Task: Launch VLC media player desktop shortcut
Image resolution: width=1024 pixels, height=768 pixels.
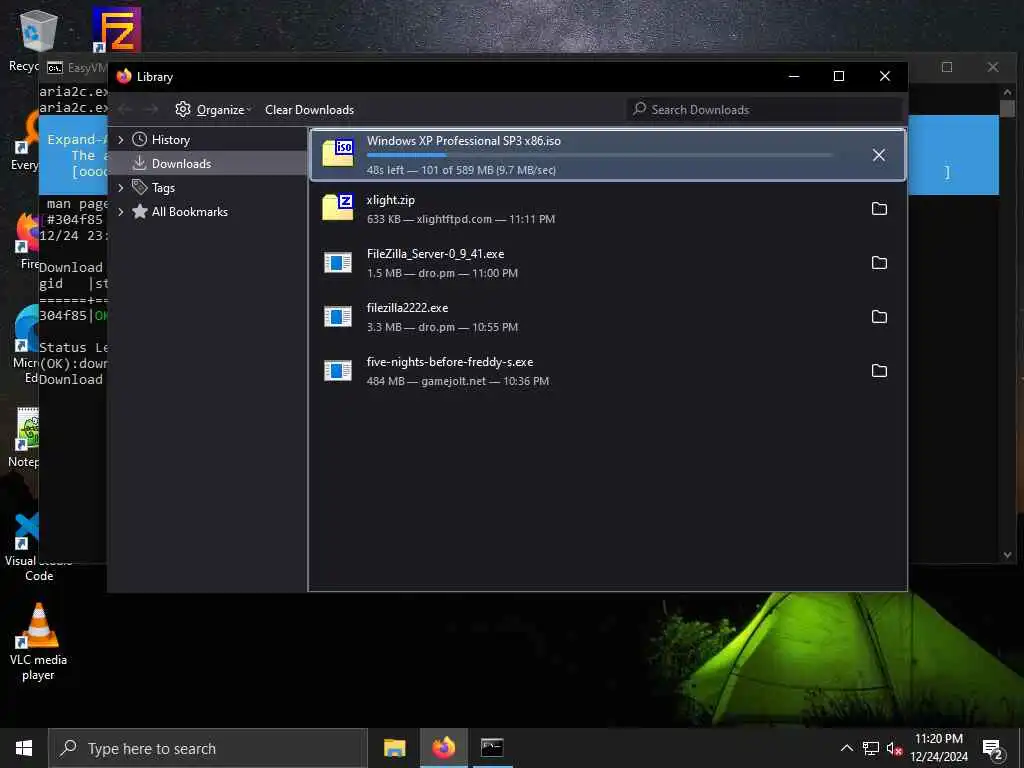Action: [x=39, y=641]
